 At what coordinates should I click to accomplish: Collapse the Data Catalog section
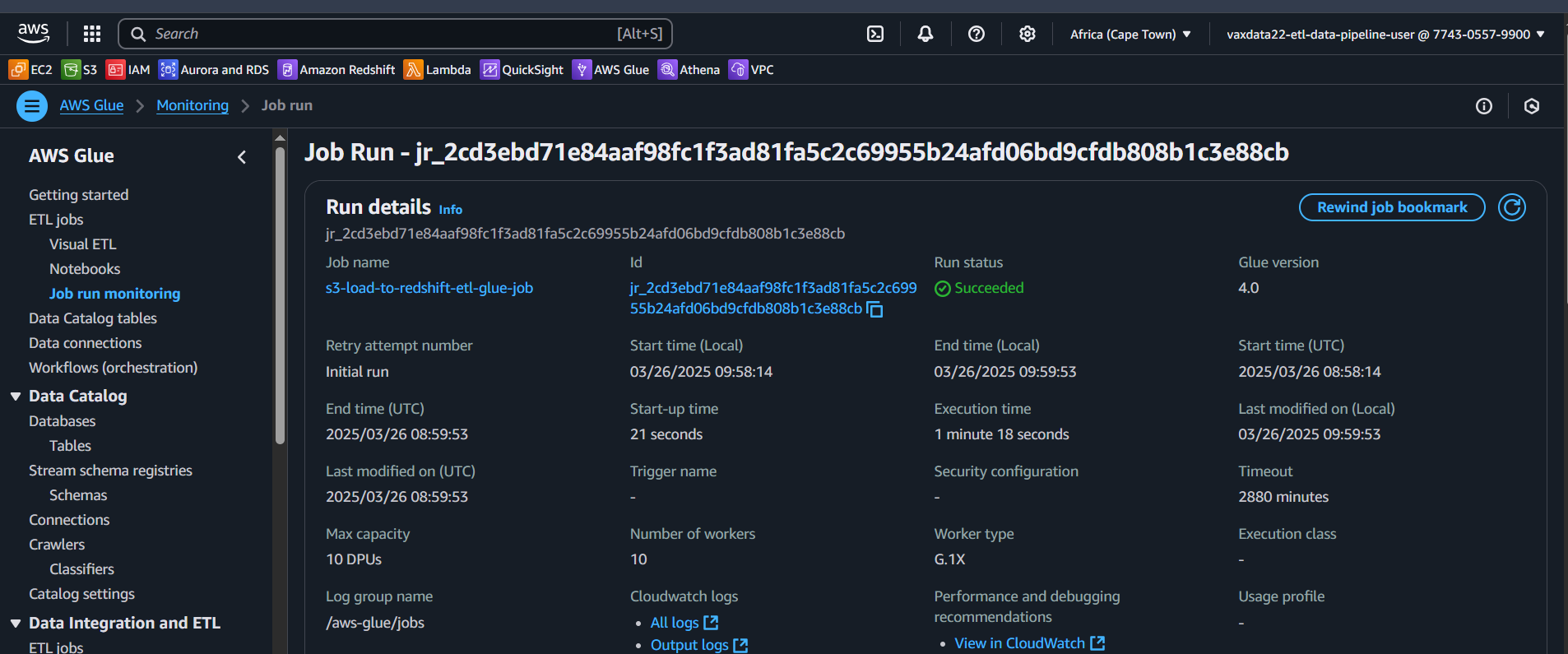[x=16, y=397]
